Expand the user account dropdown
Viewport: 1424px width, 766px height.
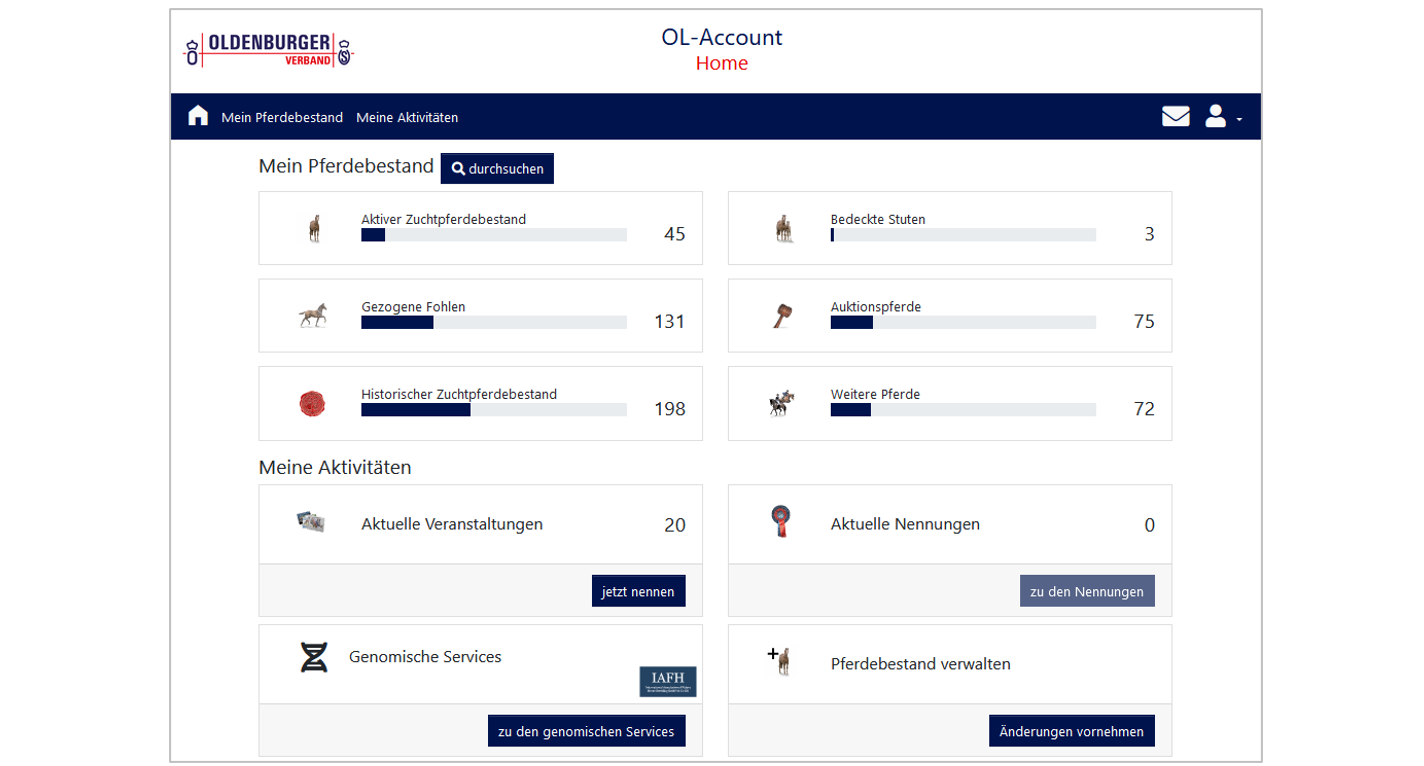tap(1222, 117)
